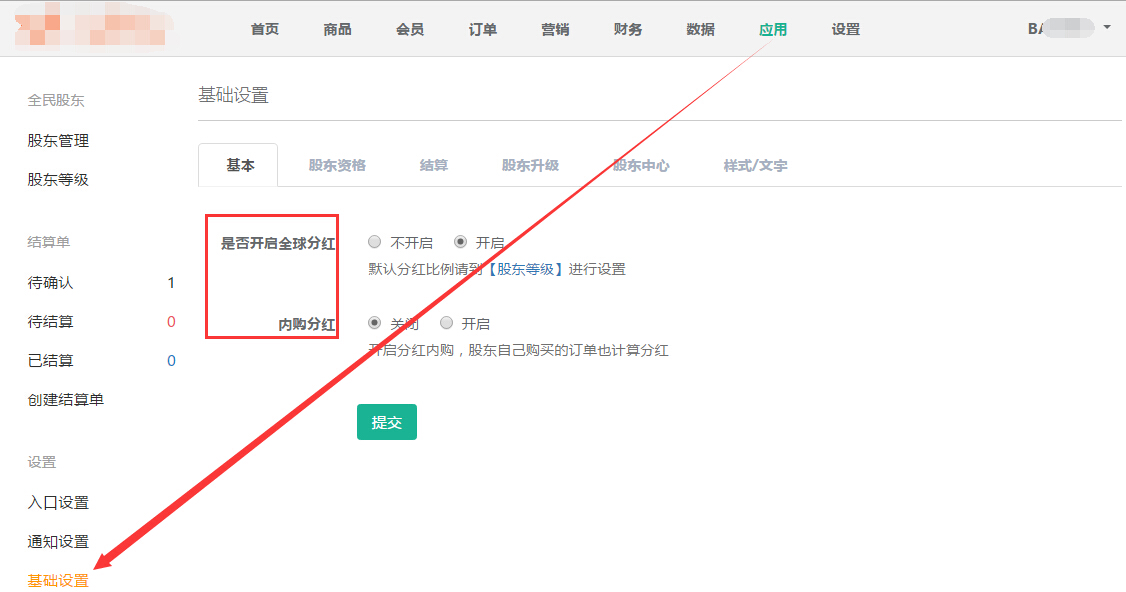This screenshot has height=592, width=1126.
Task: Select 创建结算单 in the sidebar
Action: 66,400
